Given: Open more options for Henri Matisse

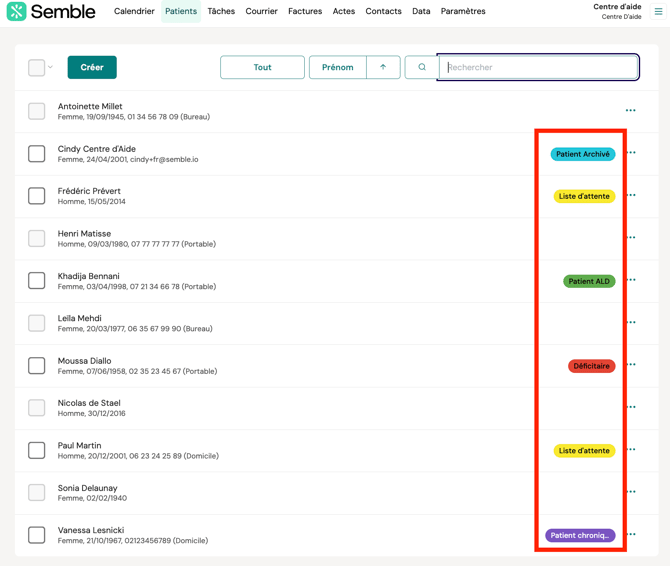Looking at the screenshot, I should click(631, 238).
